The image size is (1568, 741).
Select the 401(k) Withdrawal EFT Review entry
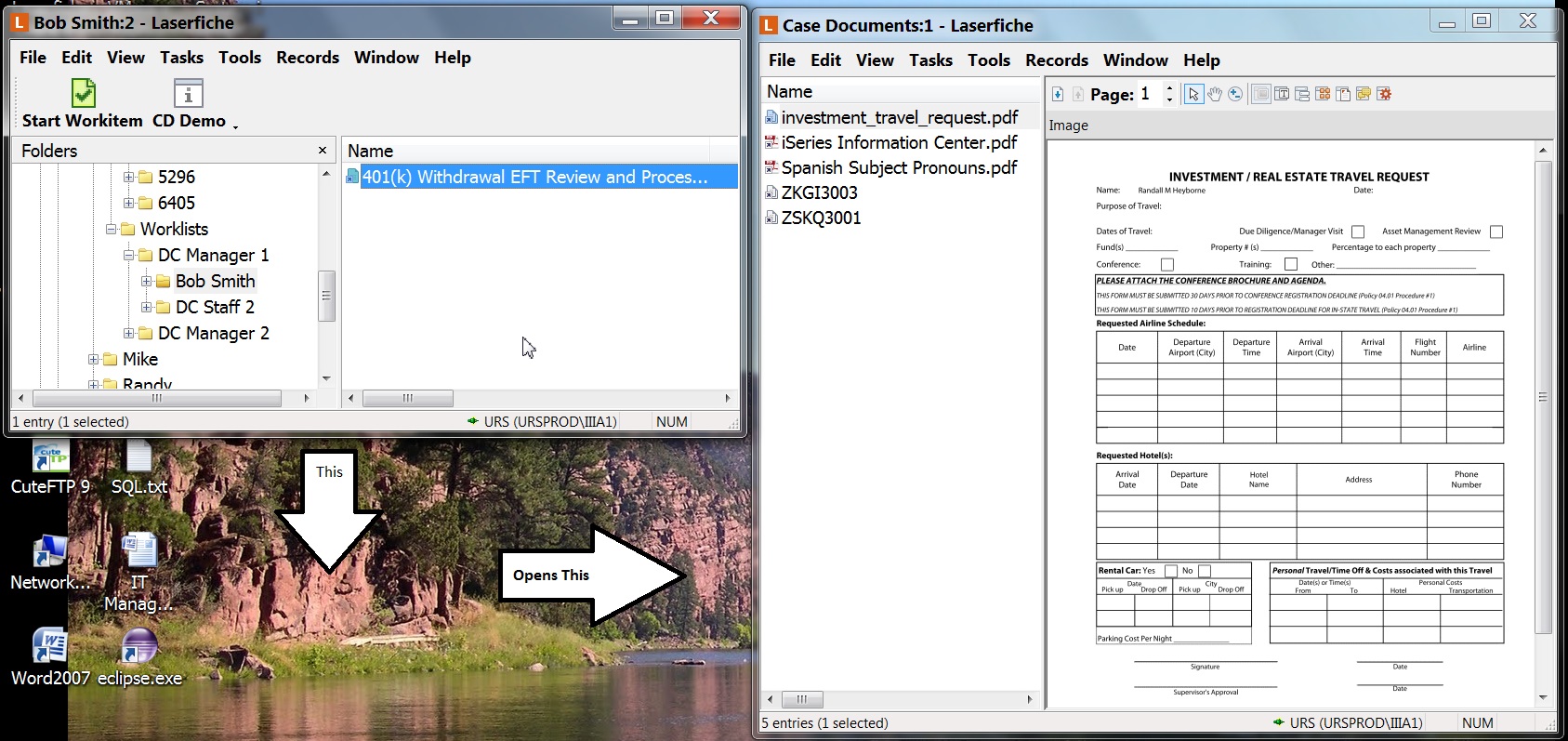tap(535, 177)
